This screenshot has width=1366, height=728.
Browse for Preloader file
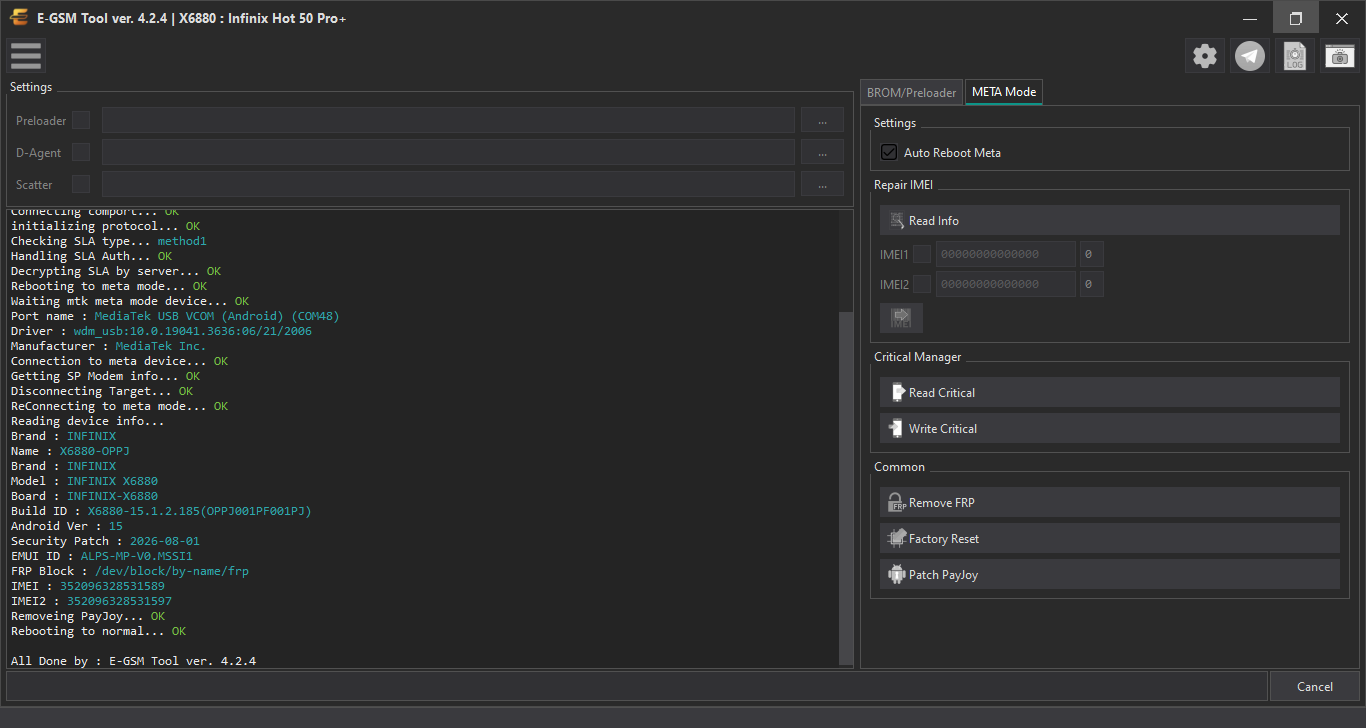click(x=822, y=121)
